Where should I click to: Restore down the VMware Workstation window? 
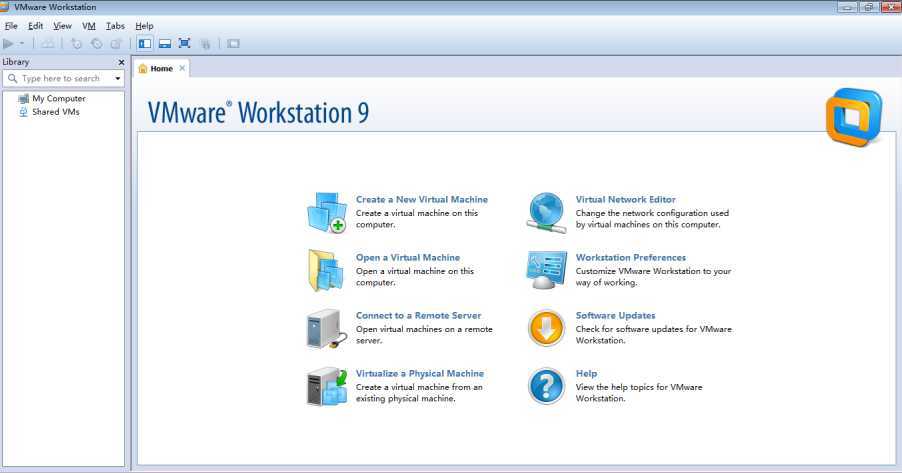pos(869,7)
